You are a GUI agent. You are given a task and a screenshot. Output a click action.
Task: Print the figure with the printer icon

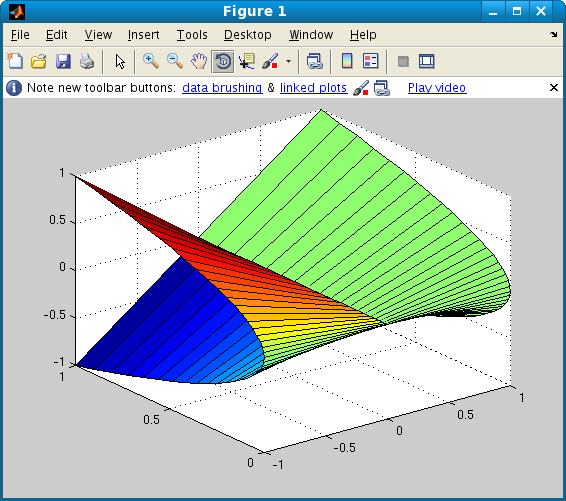[87, 61]
